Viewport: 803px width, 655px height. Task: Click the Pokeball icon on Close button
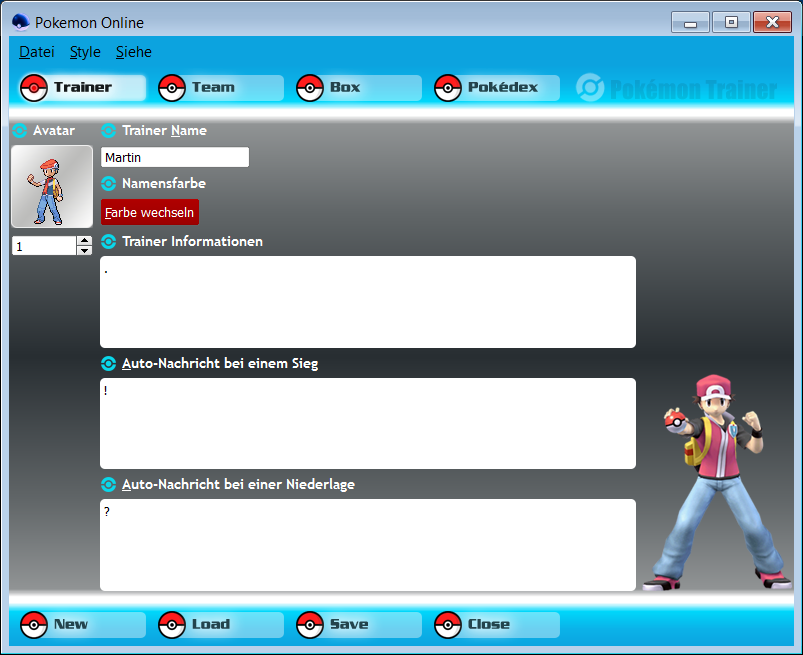coord(448,625)
